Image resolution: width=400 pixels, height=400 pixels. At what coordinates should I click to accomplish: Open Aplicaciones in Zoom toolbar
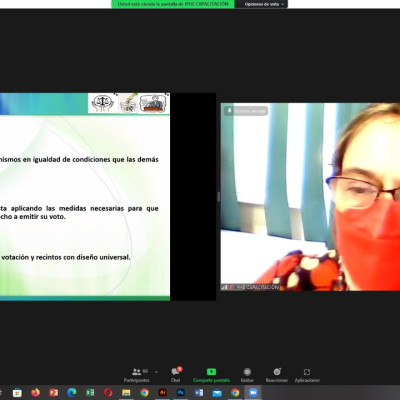[x=307, y=375]
